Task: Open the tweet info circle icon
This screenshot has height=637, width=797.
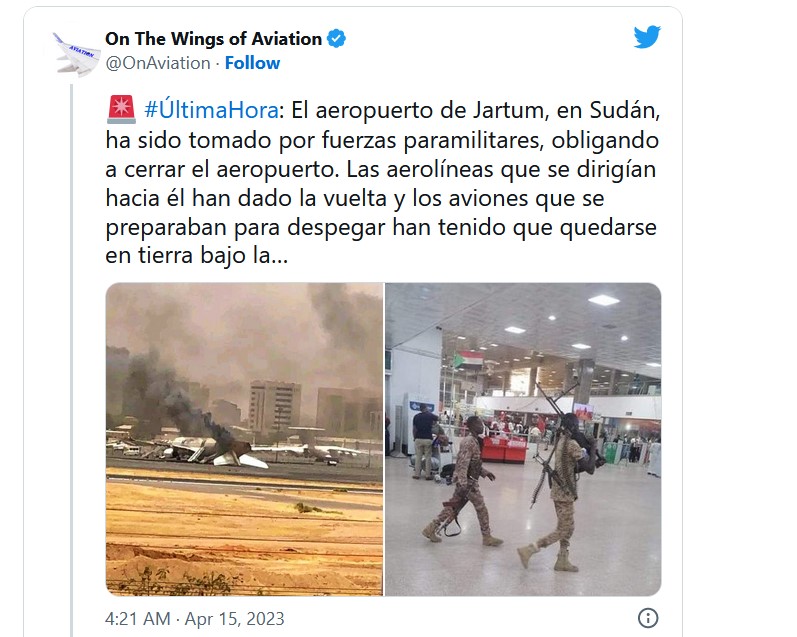Action: point(648,618)
